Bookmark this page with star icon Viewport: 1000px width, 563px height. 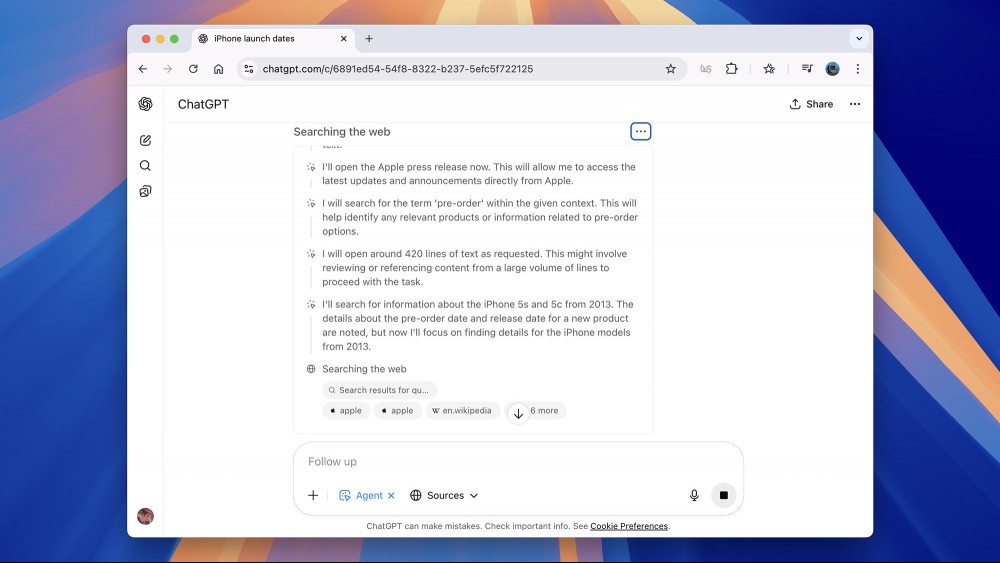pos(670,69)
